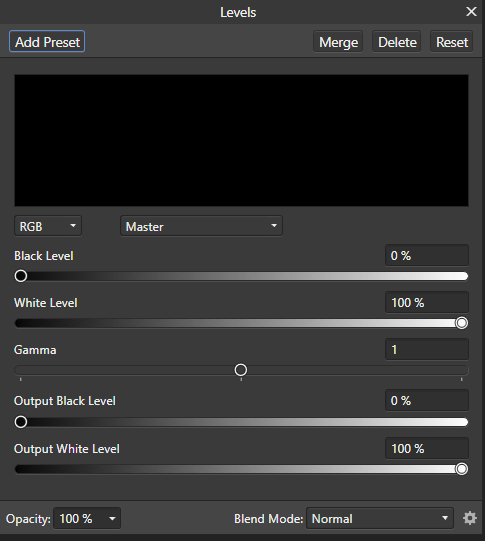Delete the Levels adjustment
485x541 pixels.
(397, 42)
